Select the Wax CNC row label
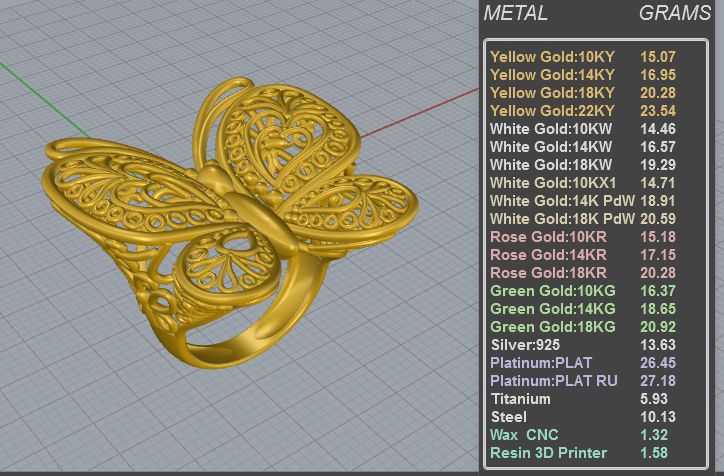Screen dimensions: 724x476 point(524,435)
